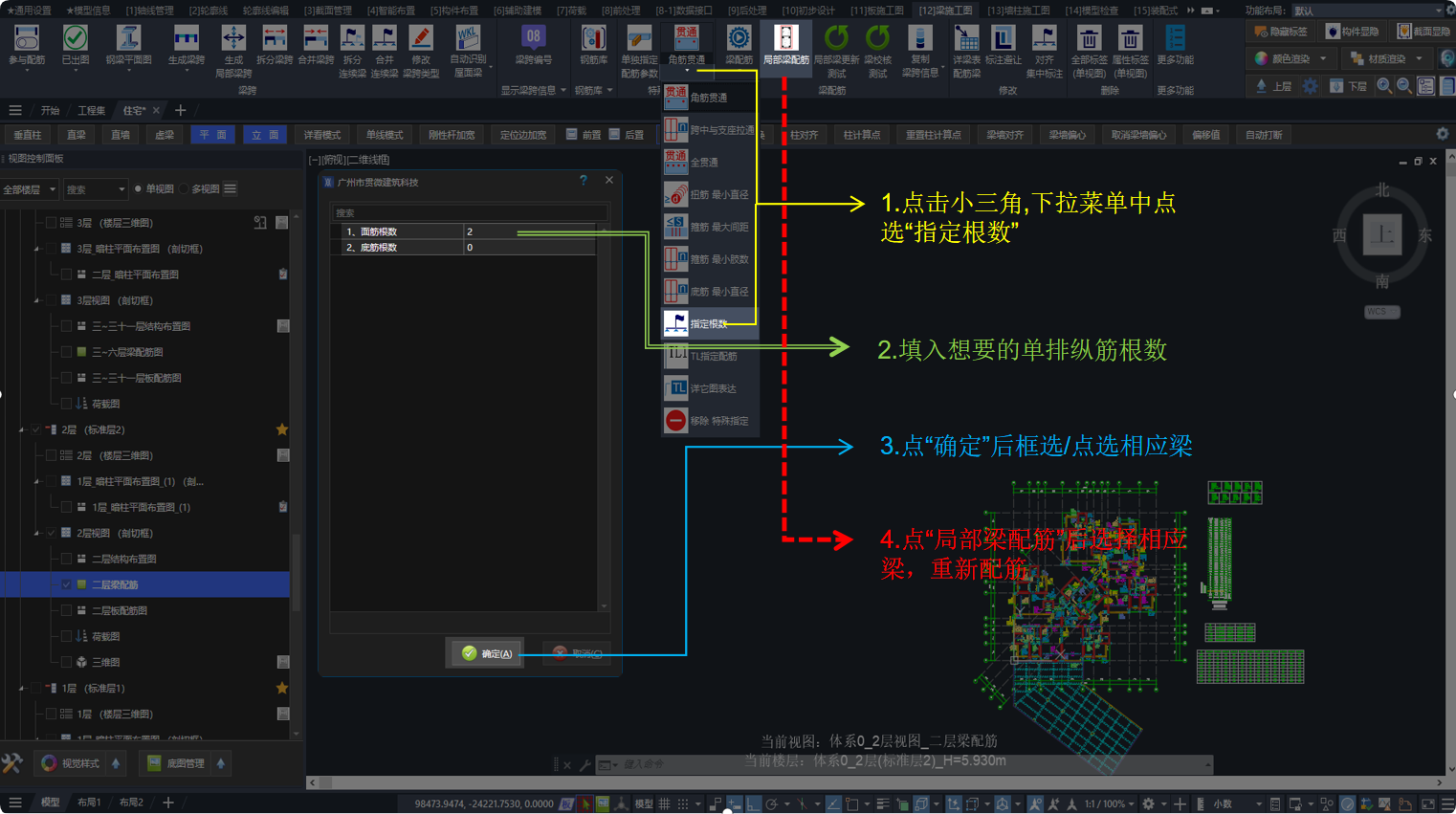
Task: Switch to the [11]板施工图 ribbon tab
Action: [x=876, y=11]
